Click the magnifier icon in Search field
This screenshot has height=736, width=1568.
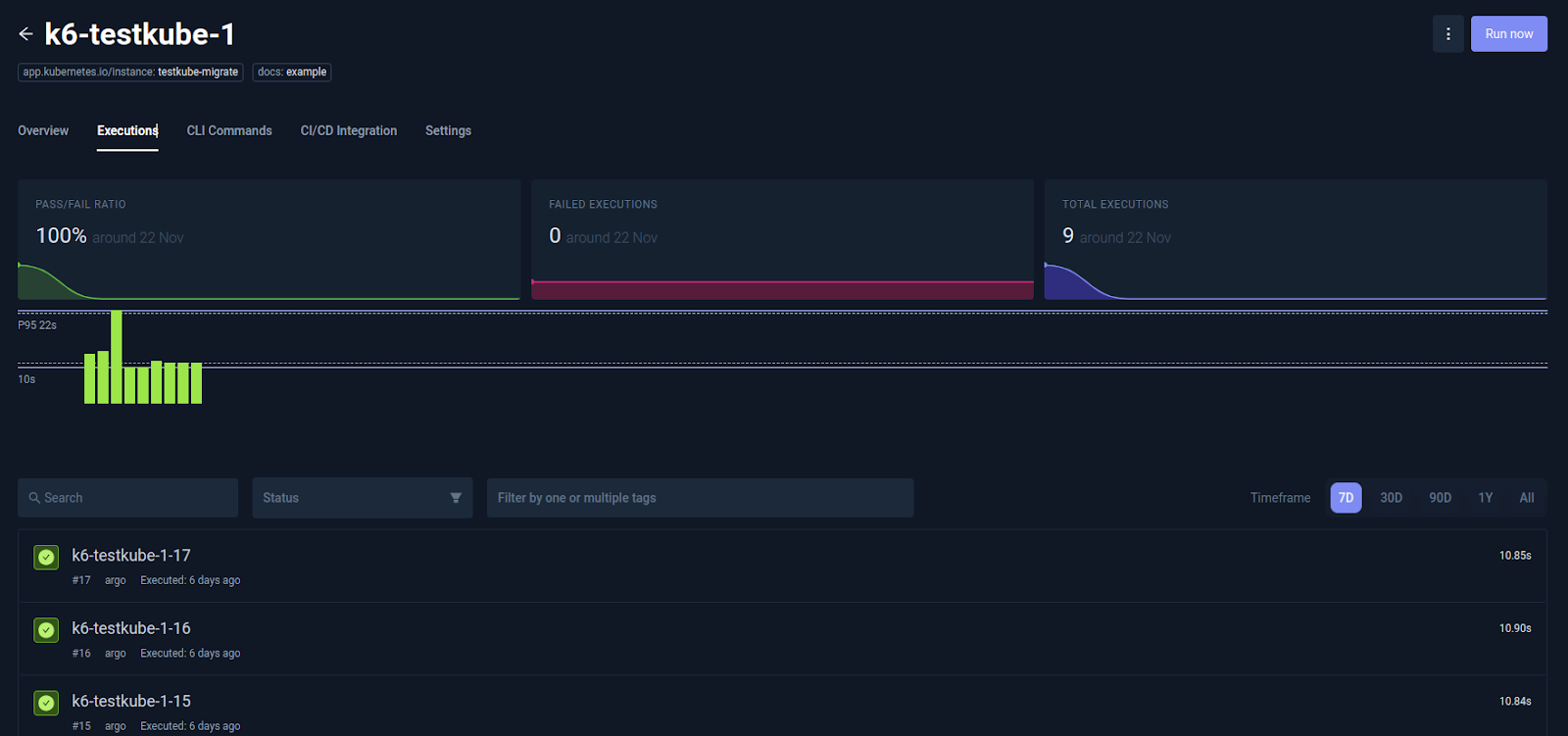[34, 498]
